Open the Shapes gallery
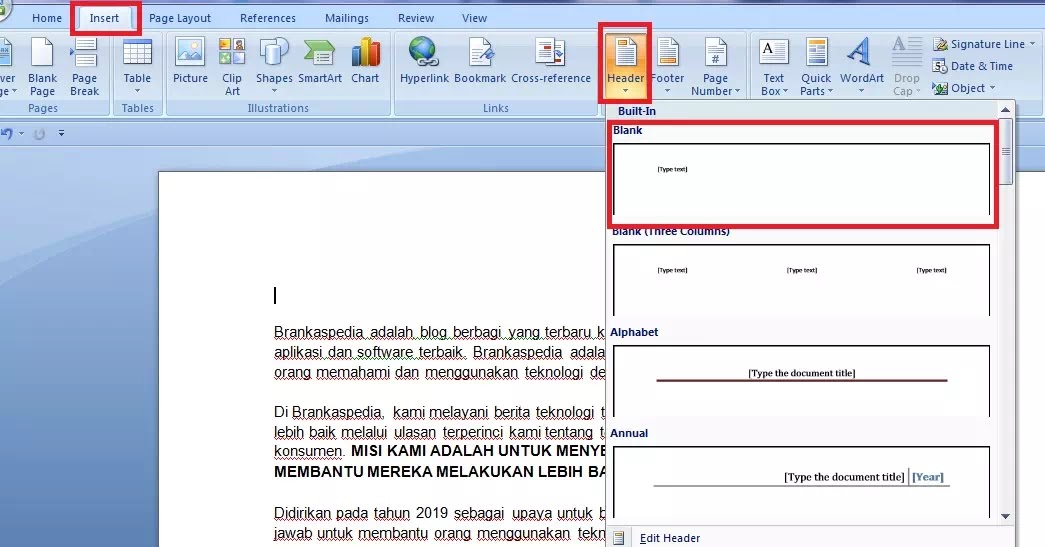 tap(274, 65)
